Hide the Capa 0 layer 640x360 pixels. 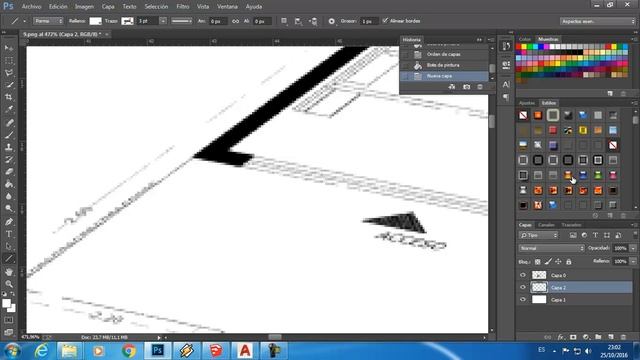523,275
